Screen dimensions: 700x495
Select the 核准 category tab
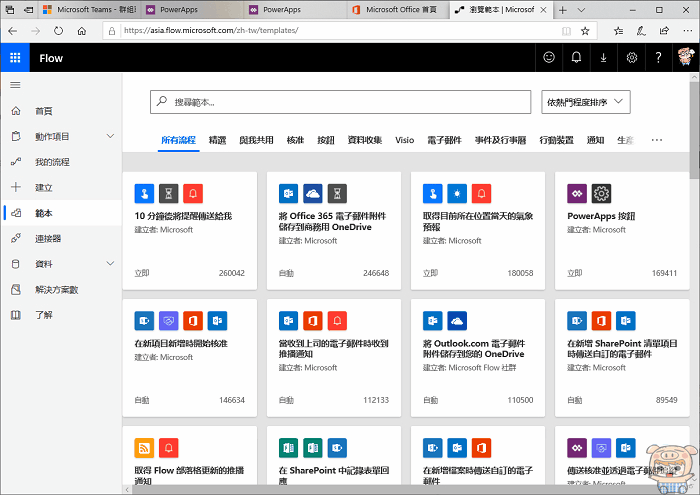point(295,141)
